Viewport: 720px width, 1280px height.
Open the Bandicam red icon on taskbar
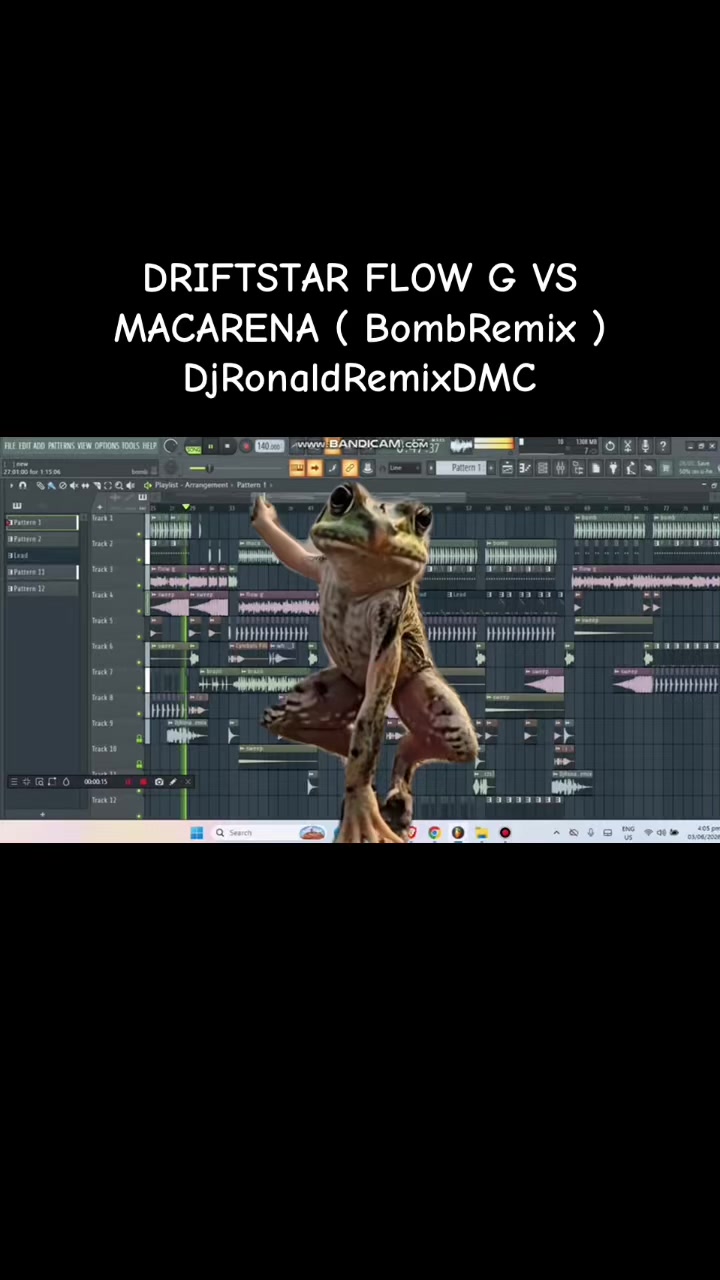(505, 832)
